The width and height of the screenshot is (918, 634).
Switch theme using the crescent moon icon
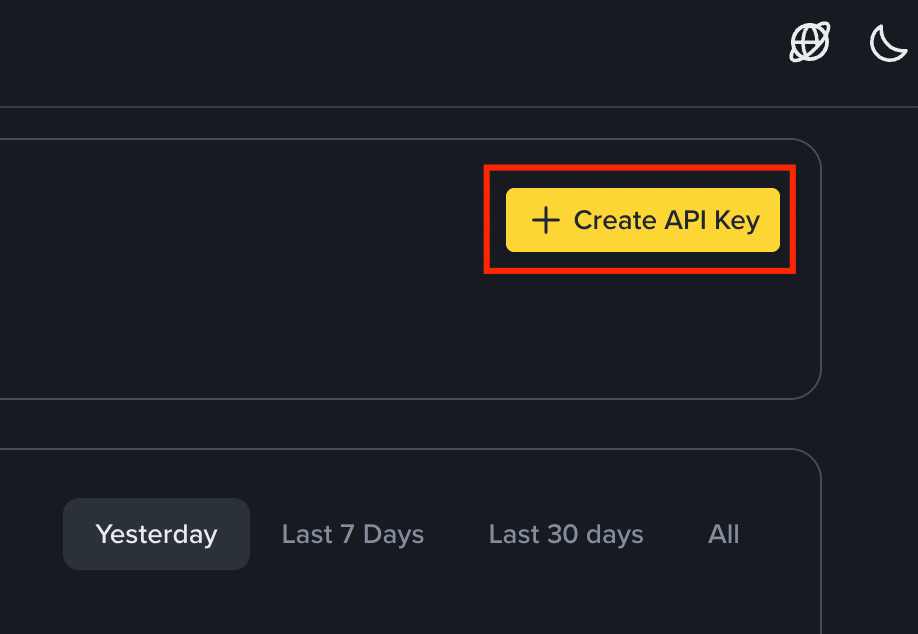coord(888,43)
